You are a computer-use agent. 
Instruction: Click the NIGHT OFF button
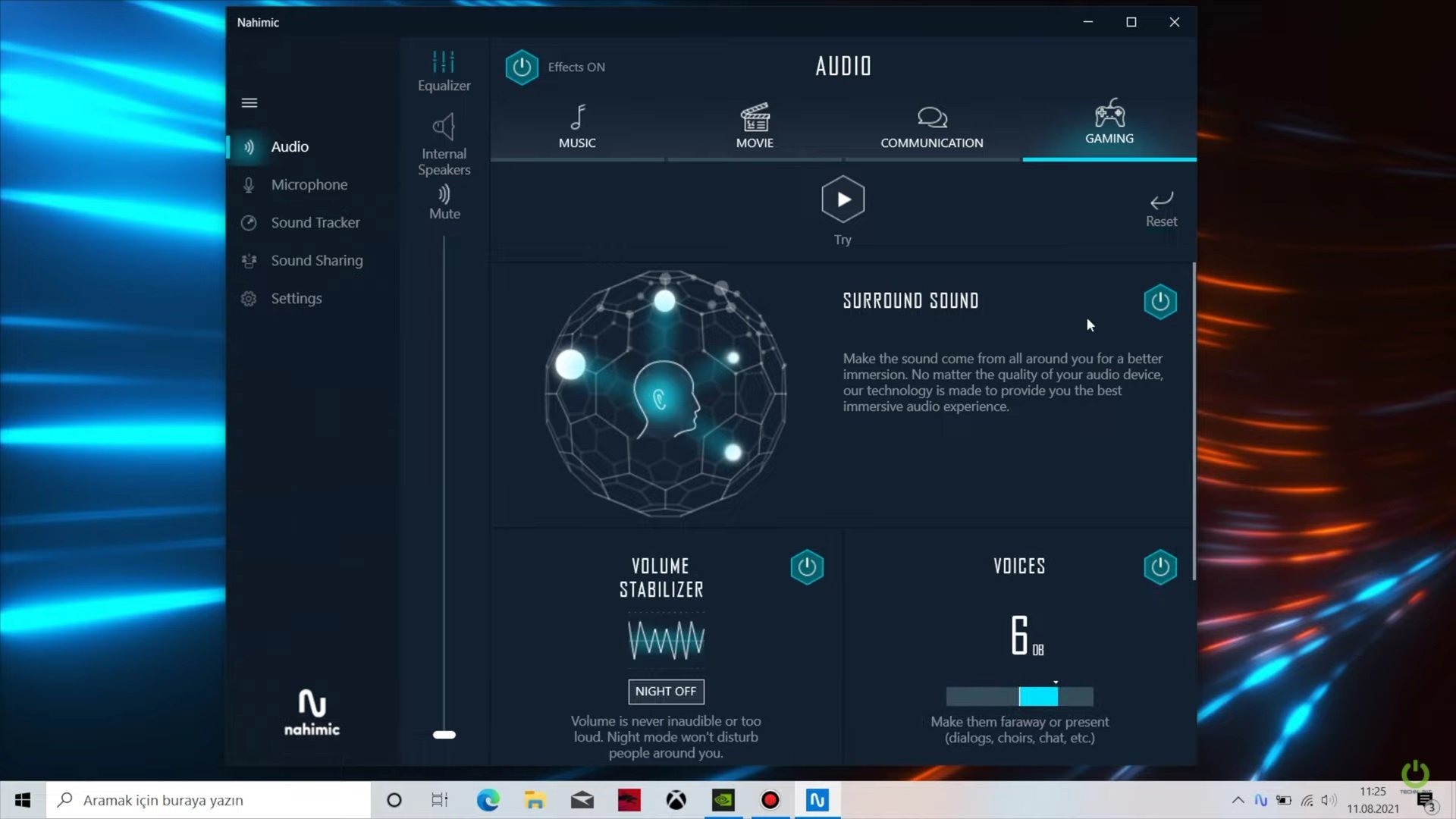point(666,692)
